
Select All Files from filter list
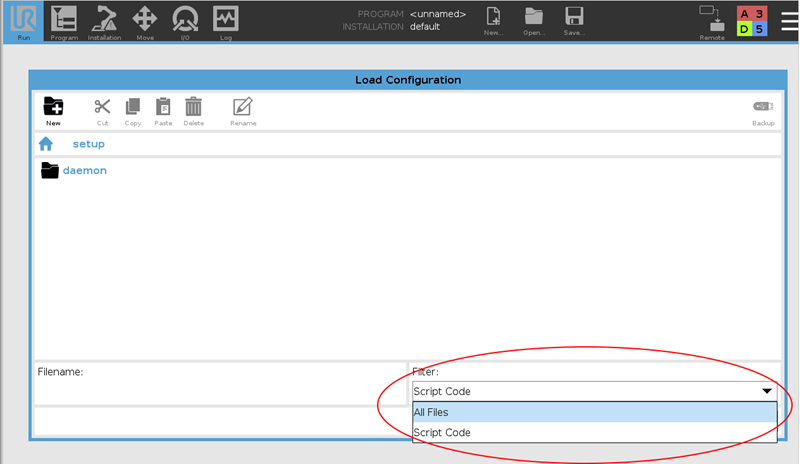tap(594, 412)
